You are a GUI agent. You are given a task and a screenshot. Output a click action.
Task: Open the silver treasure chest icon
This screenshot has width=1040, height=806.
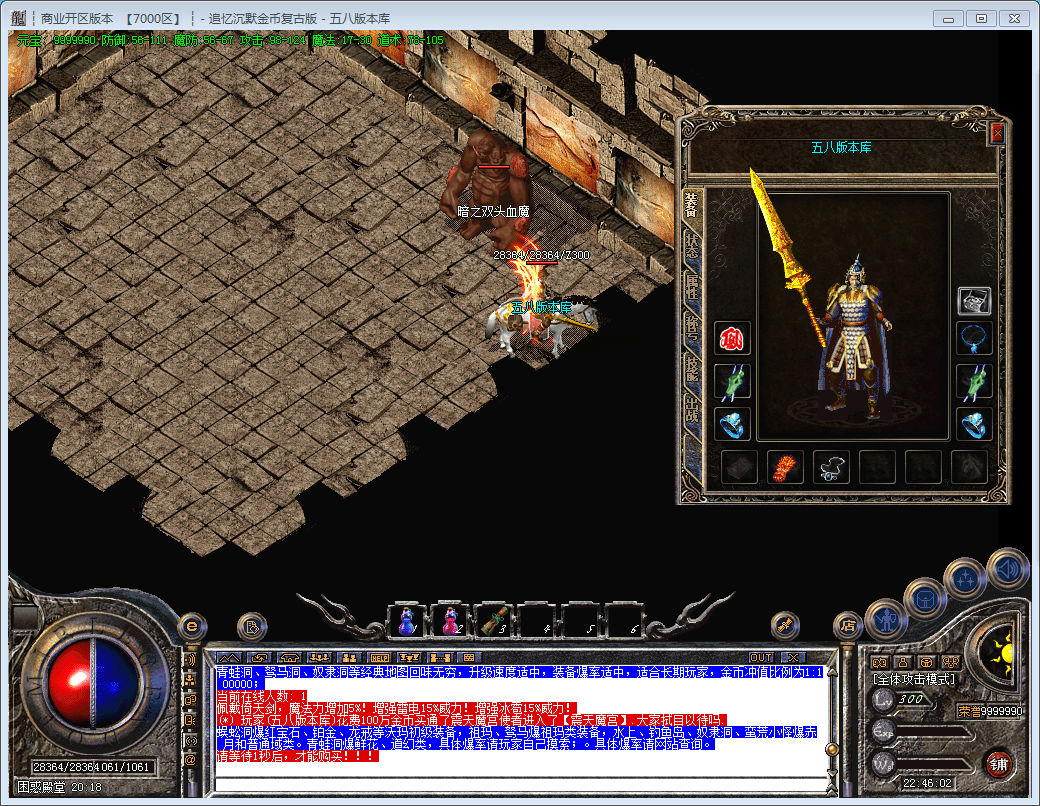[974, 301]
